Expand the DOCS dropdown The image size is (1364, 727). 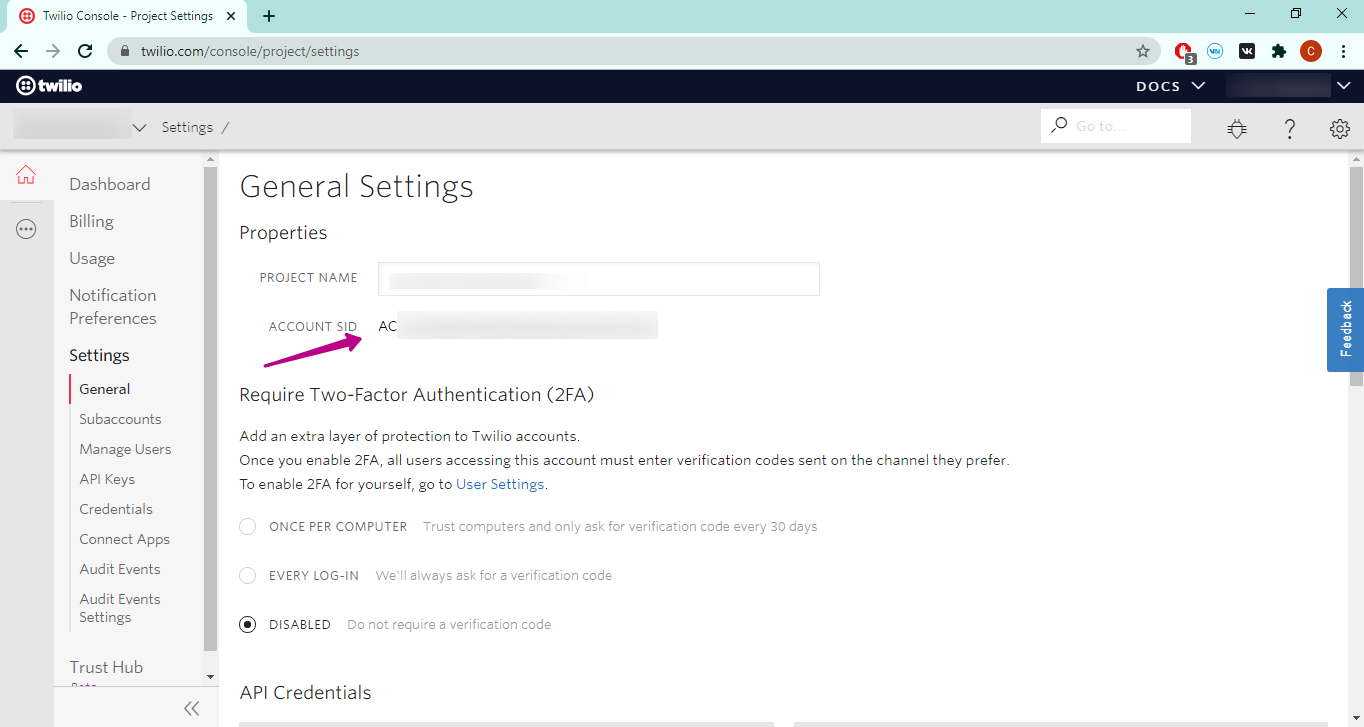pos(1170,86)
